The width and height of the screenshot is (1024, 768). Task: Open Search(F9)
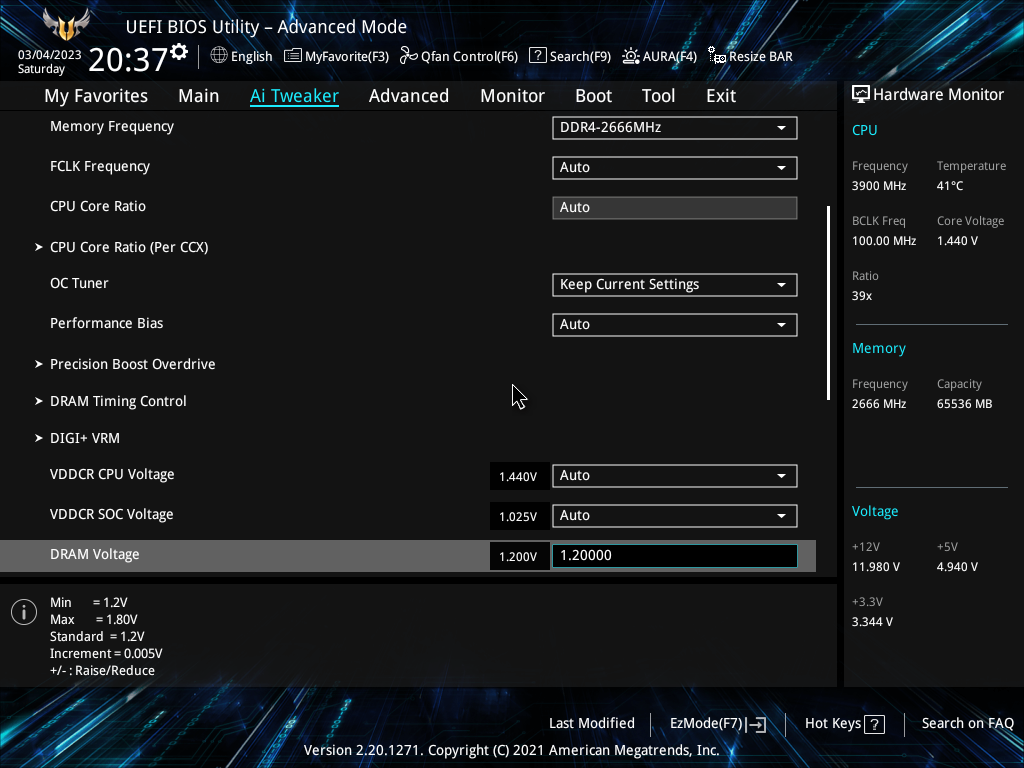tap(569, 56)
